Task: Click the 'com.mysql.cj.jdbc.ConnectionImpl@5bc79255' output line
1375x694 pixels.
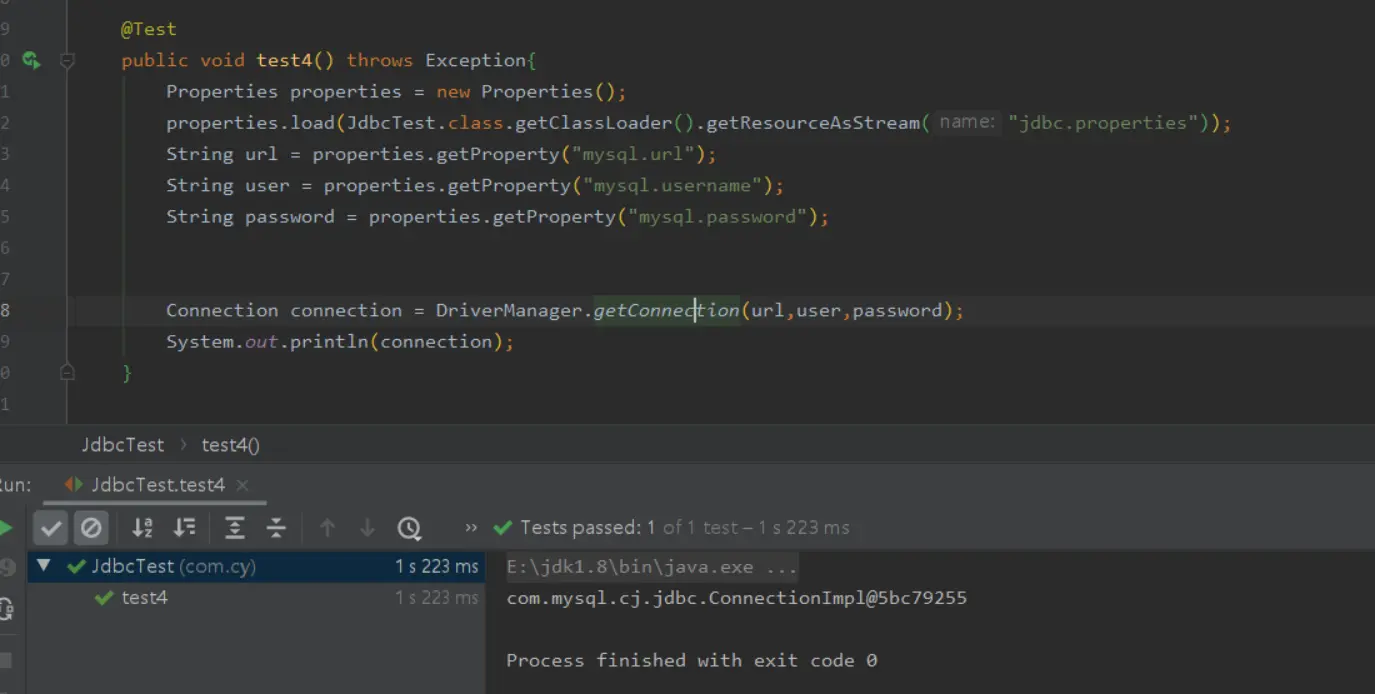Action: tap(737, 598)
